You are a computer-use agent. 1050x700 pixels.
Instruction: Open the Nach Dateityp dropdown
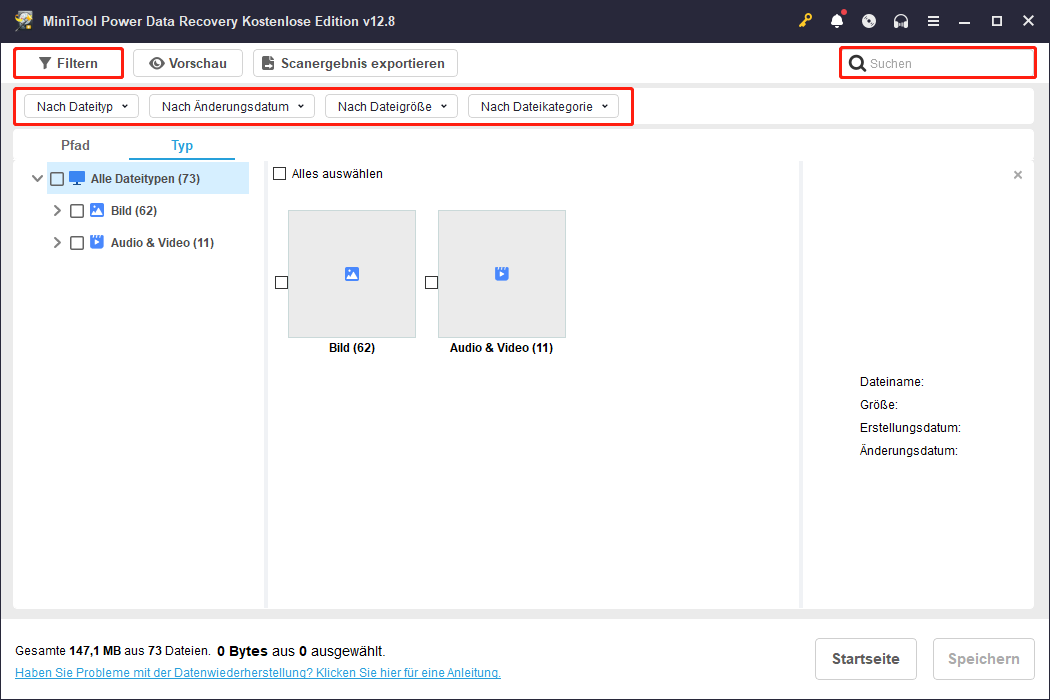[x=80, y=105]
